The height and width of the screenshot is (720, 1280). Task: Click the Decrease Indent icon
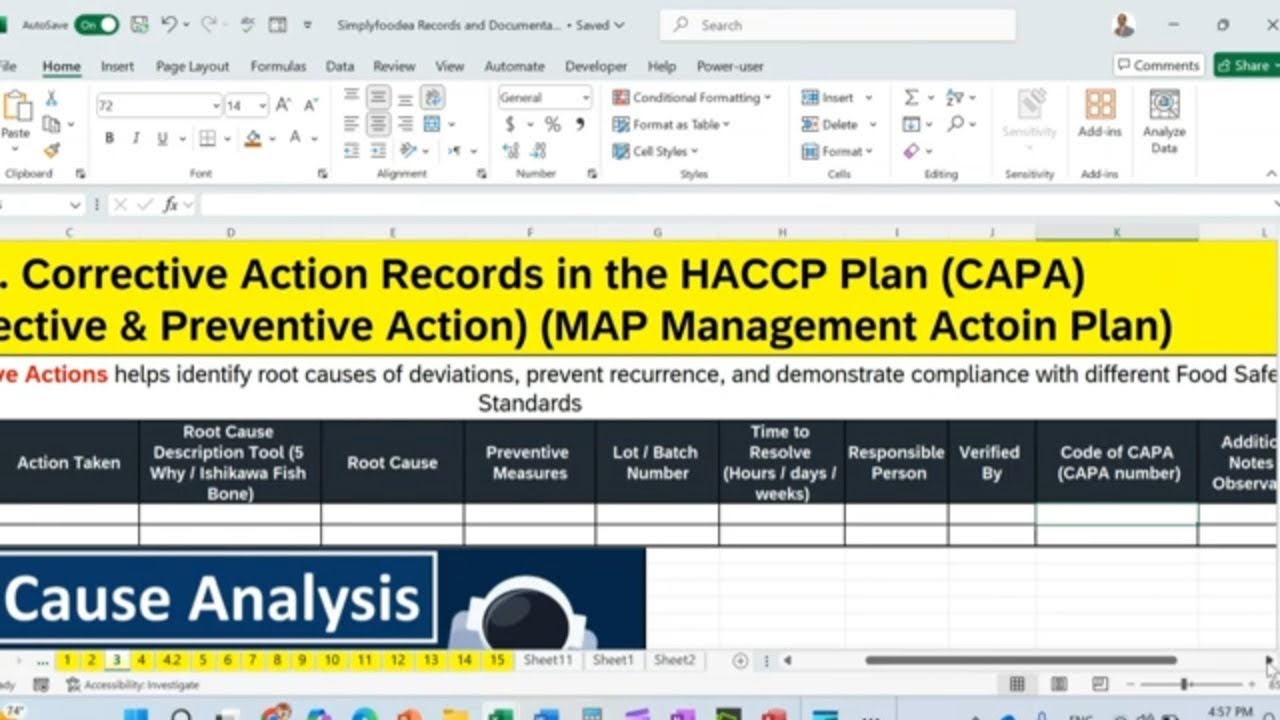pos(351,151)
